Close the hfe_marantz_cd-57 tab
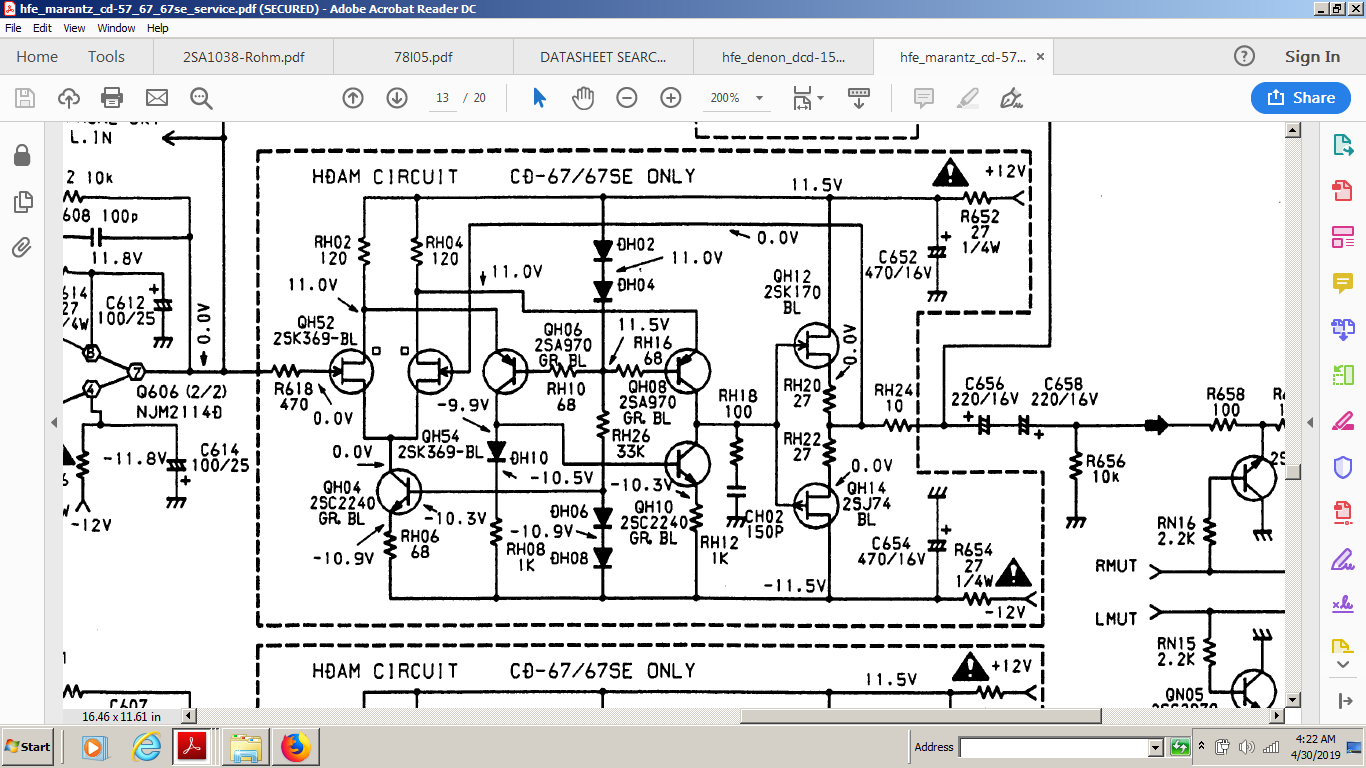The width and height of the screenshot is (1366, 768). (x=1040, y=58)
